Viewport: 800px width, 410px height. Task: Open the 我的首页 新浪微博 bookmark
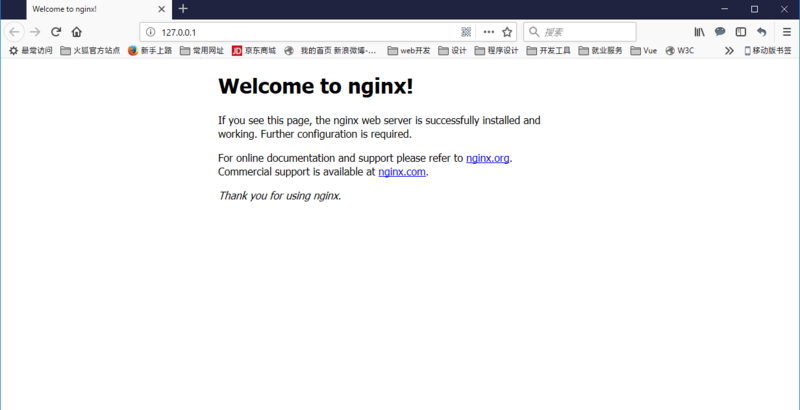[332, 50]
